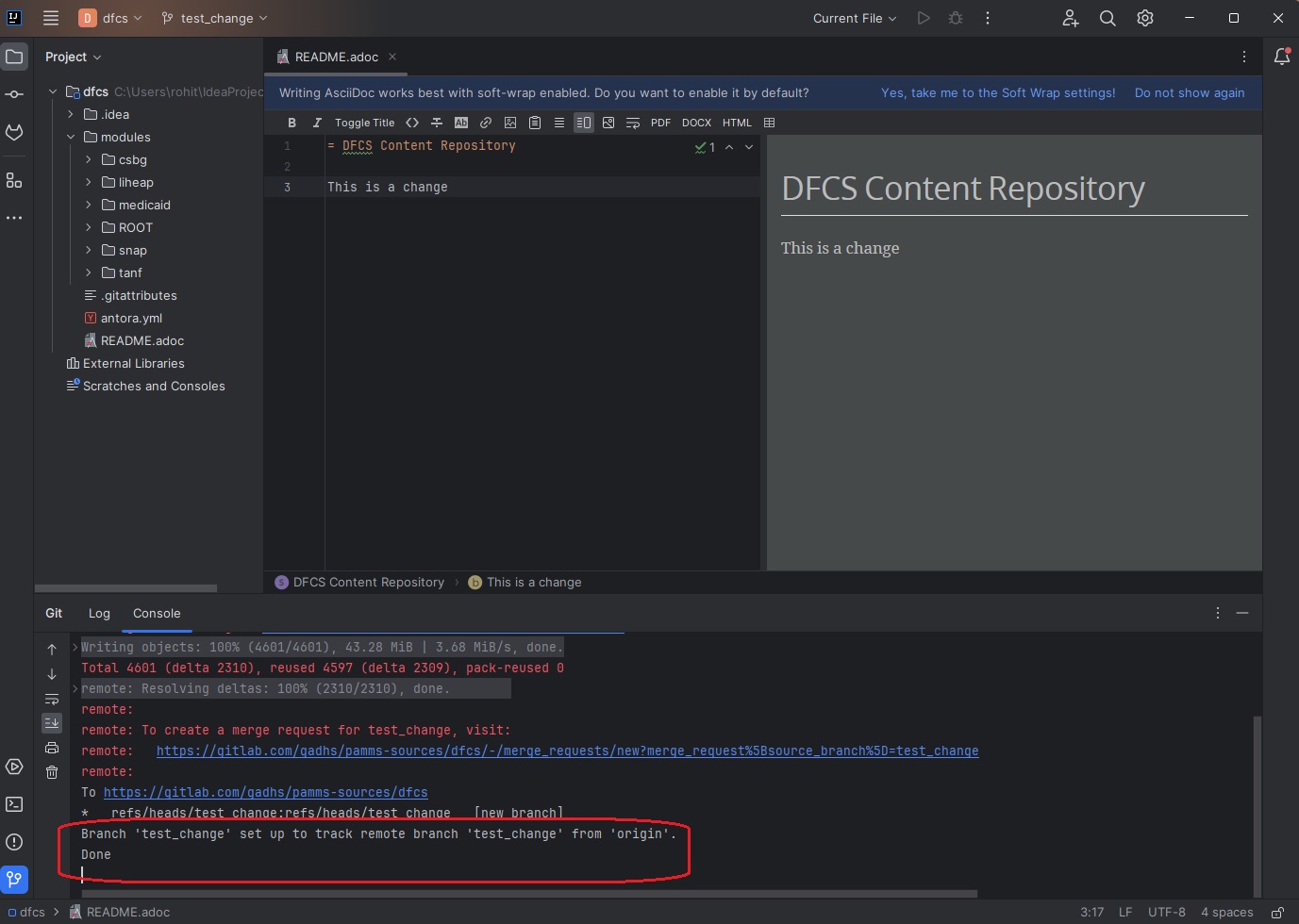The image size is (1299, 924).
Task: Open test_change branch dropdown
Action: (x=214, y=18)
